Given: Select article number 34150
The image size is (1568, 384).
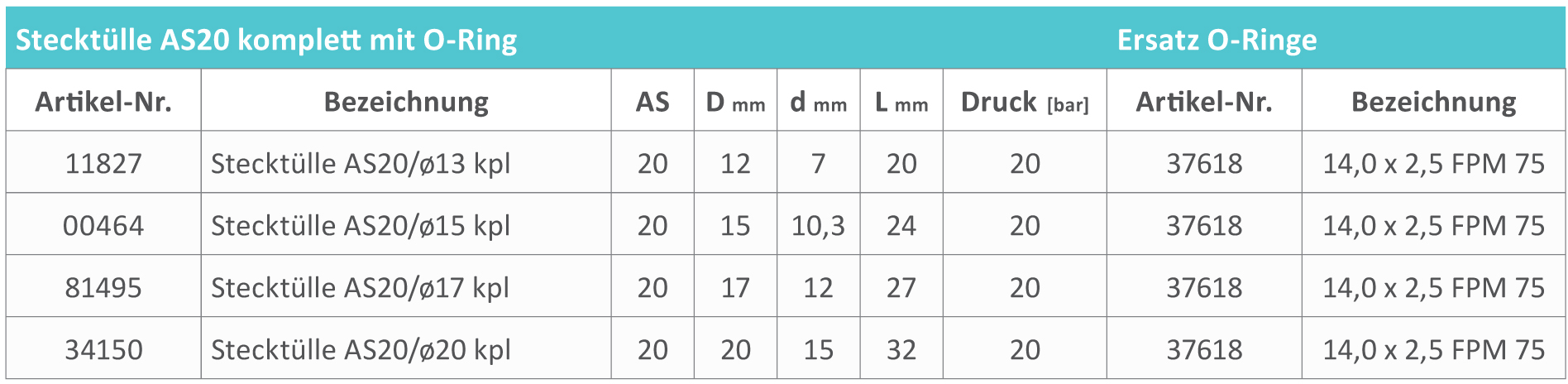Looking at the screenshot, I should 103,349.
